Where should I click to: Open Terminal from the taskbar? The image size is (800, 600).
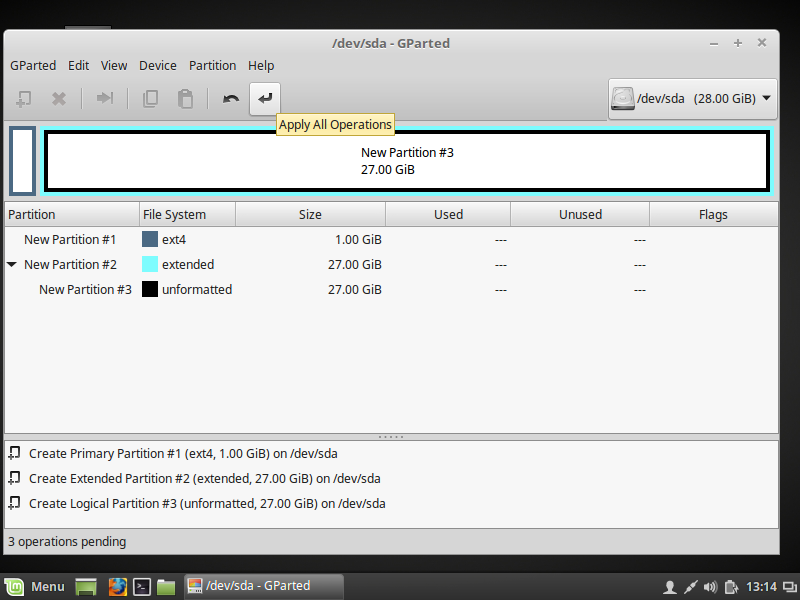[141, 587]
